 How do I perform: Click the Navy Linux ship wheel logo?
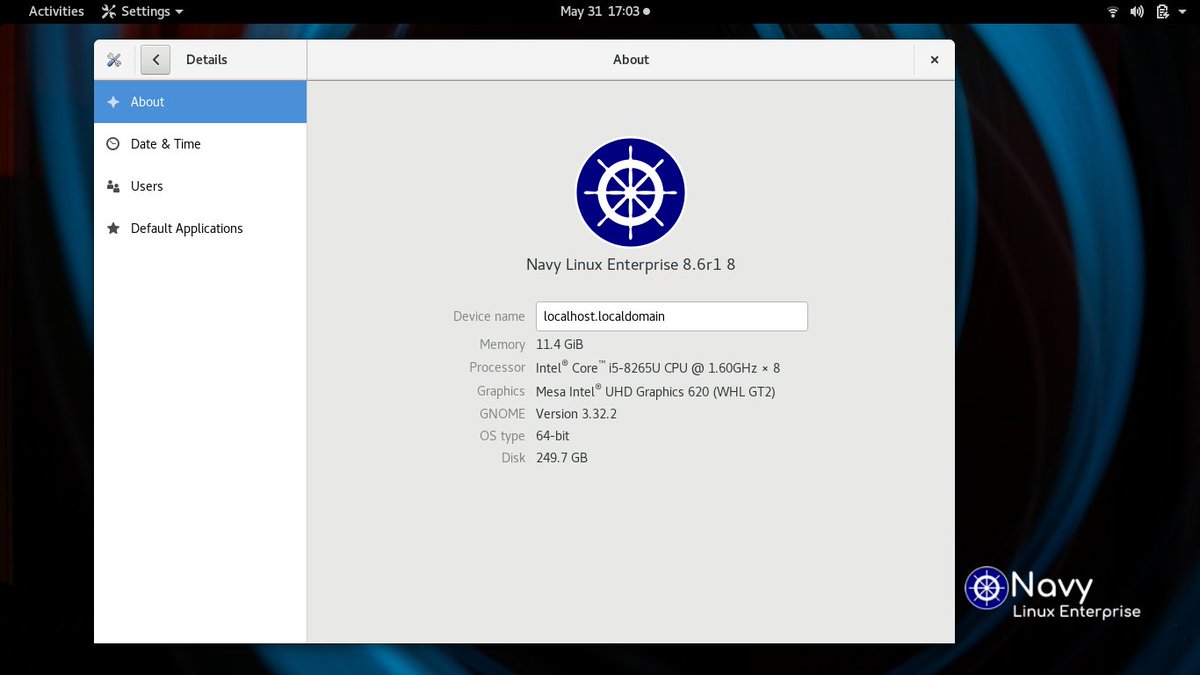pyautogui.click(x=631, y=193)
